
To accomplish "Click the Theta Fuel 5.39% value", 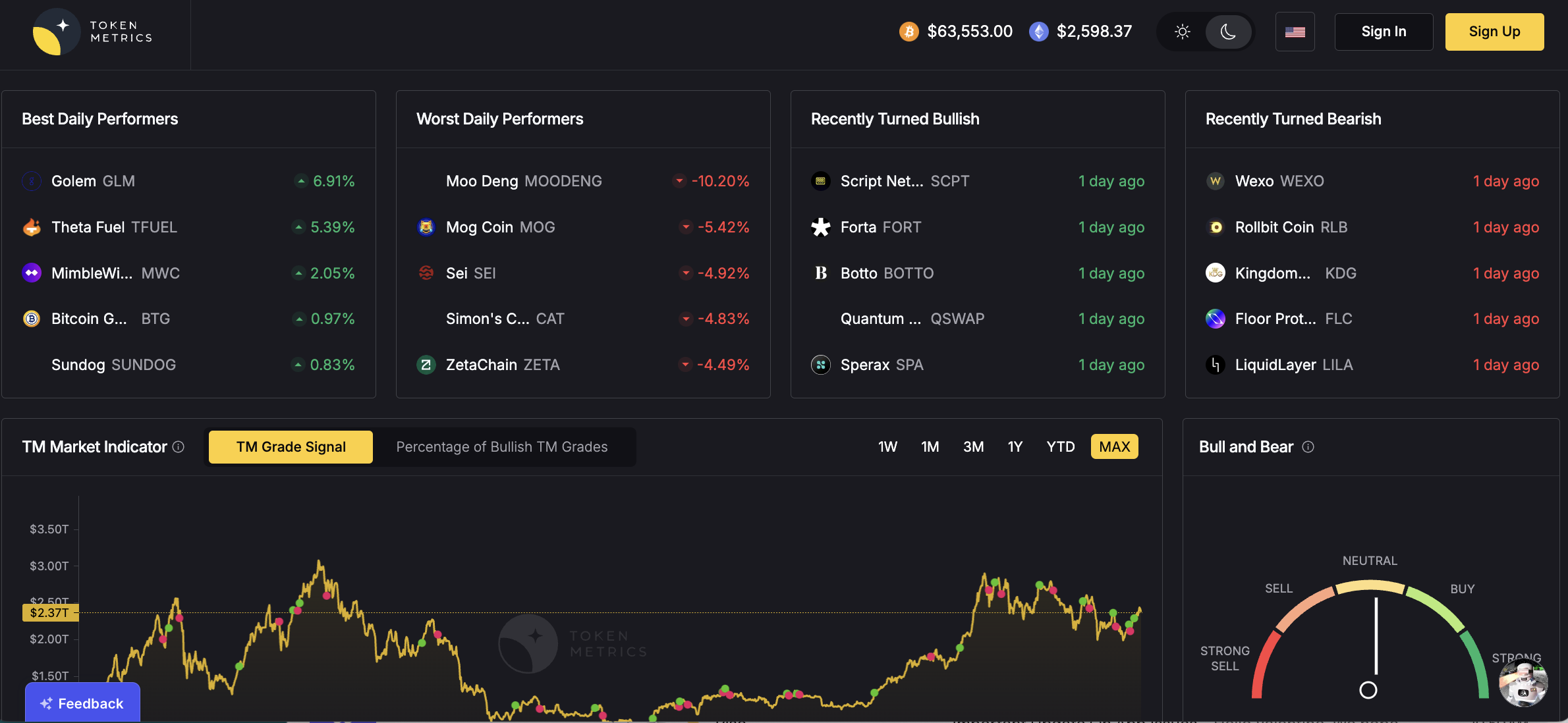I will (333, 227).
